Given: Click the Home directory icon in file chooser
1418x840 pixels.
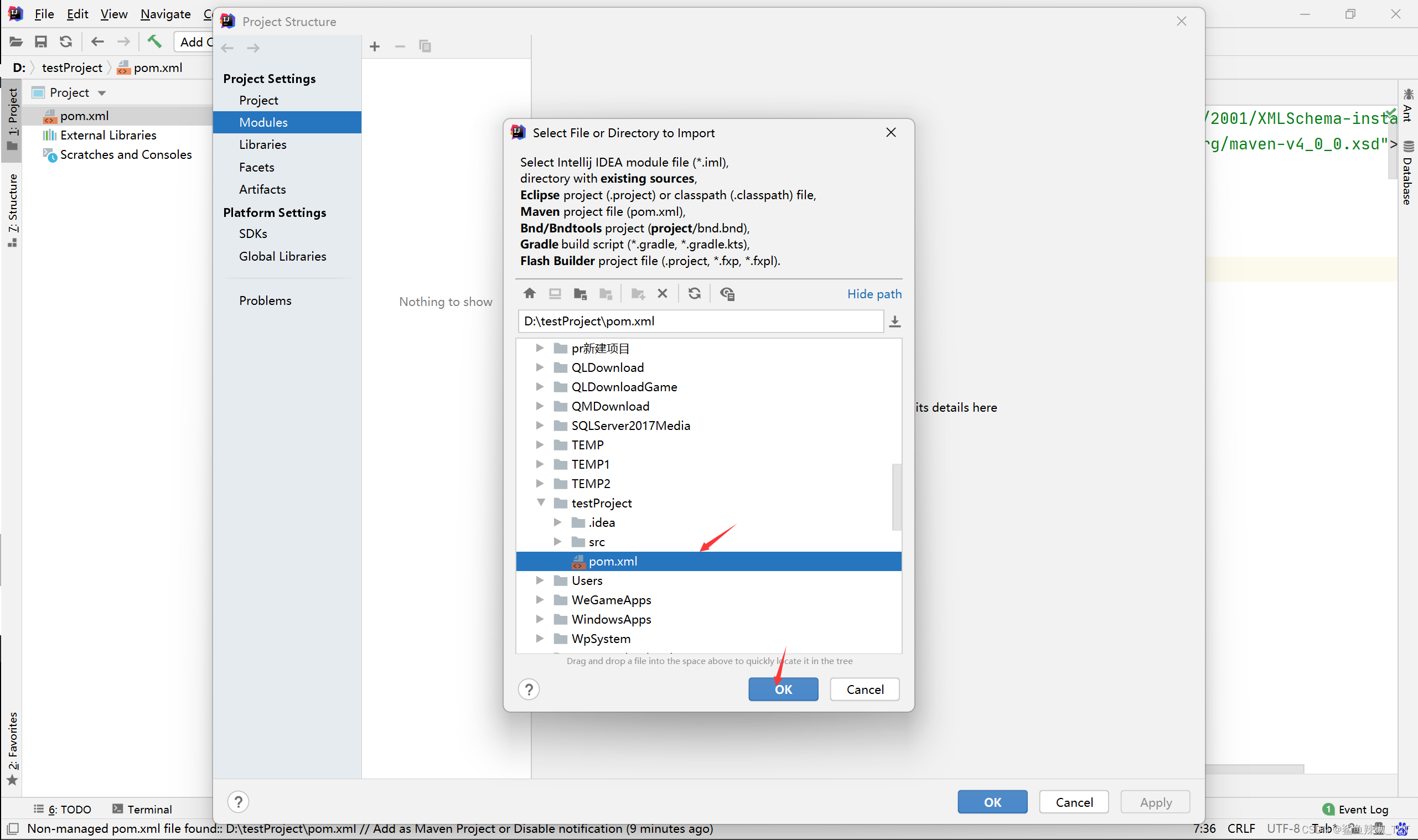Looking at the screenshot, I should click(529, 293).
